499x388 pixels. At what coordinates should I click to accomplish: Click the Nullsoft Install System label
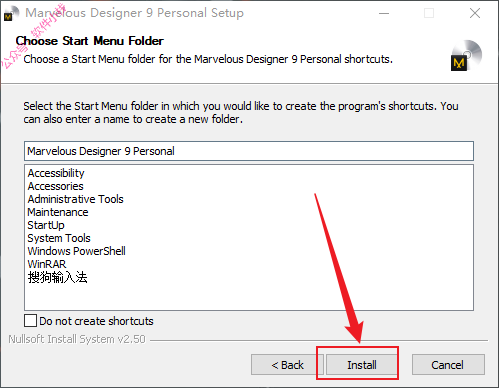pyautogui.click(x=77, y=339)
